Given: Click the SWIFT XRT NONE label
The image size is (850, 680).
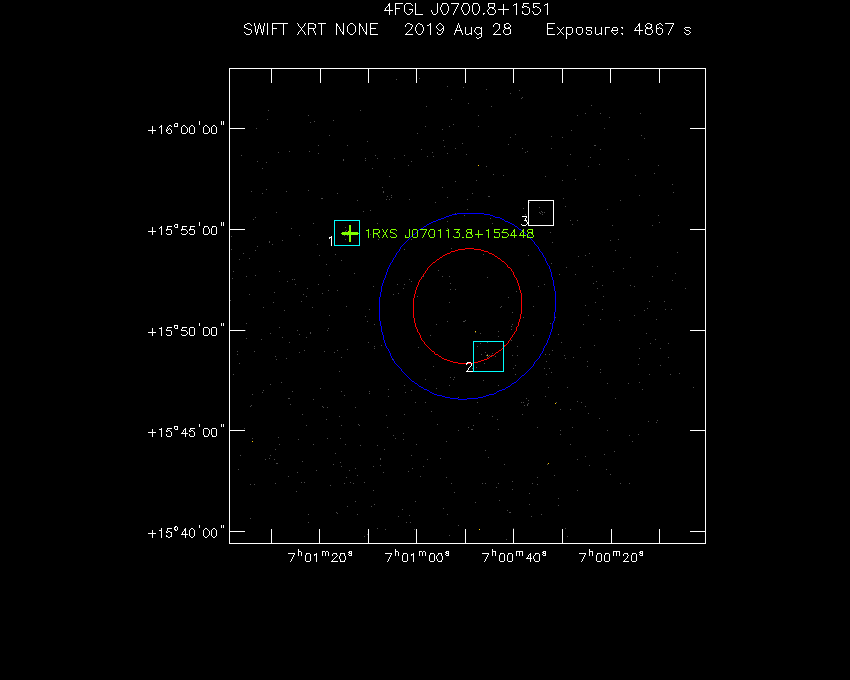Looking at the screenshot, I should [x=311, y=29].
